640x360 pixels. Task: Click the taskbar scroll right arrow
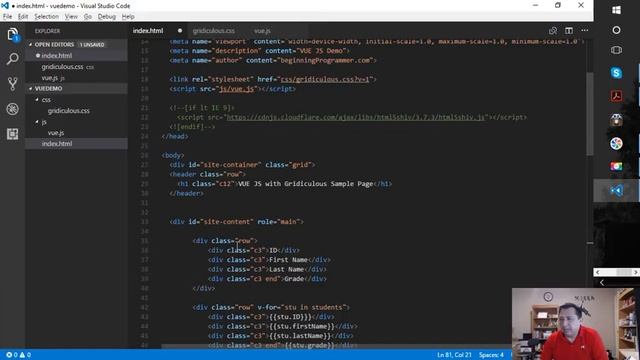point(636,272)
